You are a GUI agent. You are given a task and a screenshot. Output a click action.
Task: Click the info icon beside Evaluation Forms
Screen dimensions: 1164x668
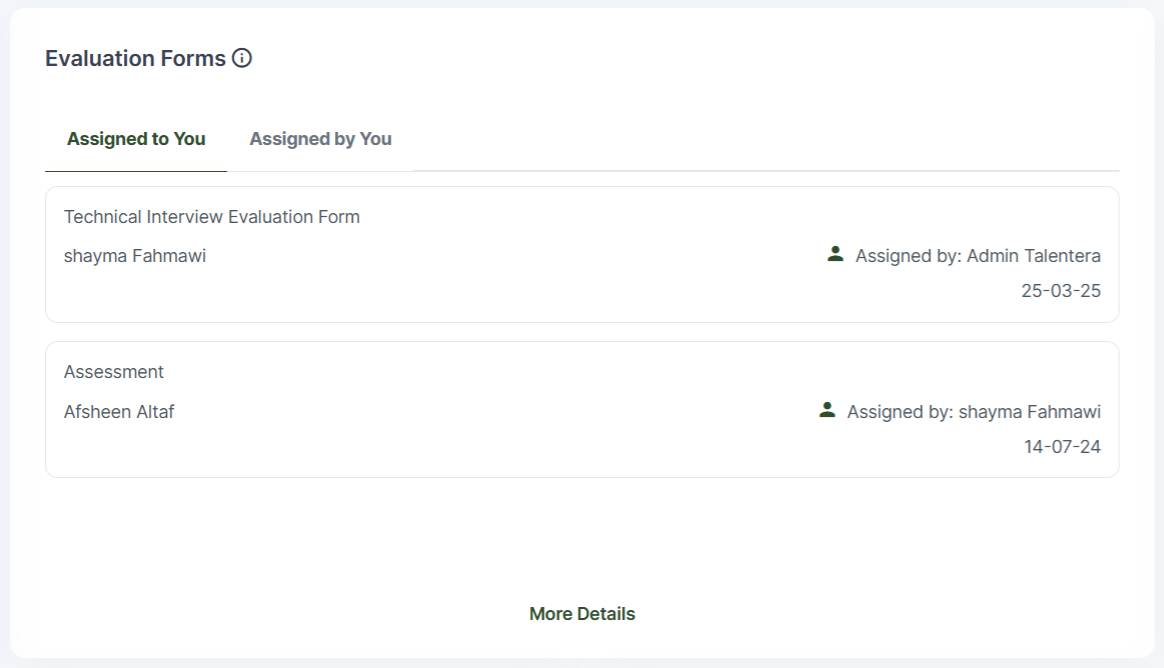242,58
